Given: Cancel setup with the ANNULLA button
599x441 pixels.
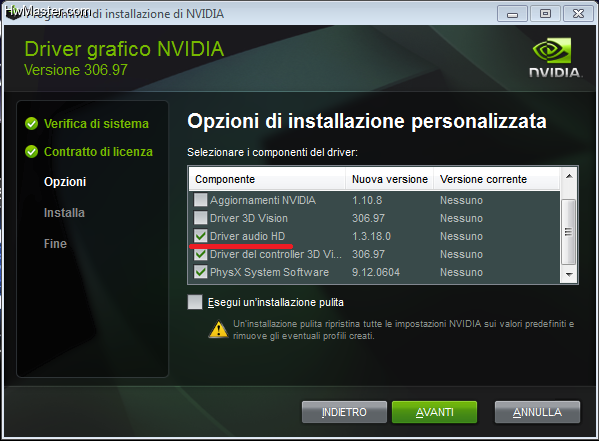Looking at the screenshot, I should click(x=537, y=412).
